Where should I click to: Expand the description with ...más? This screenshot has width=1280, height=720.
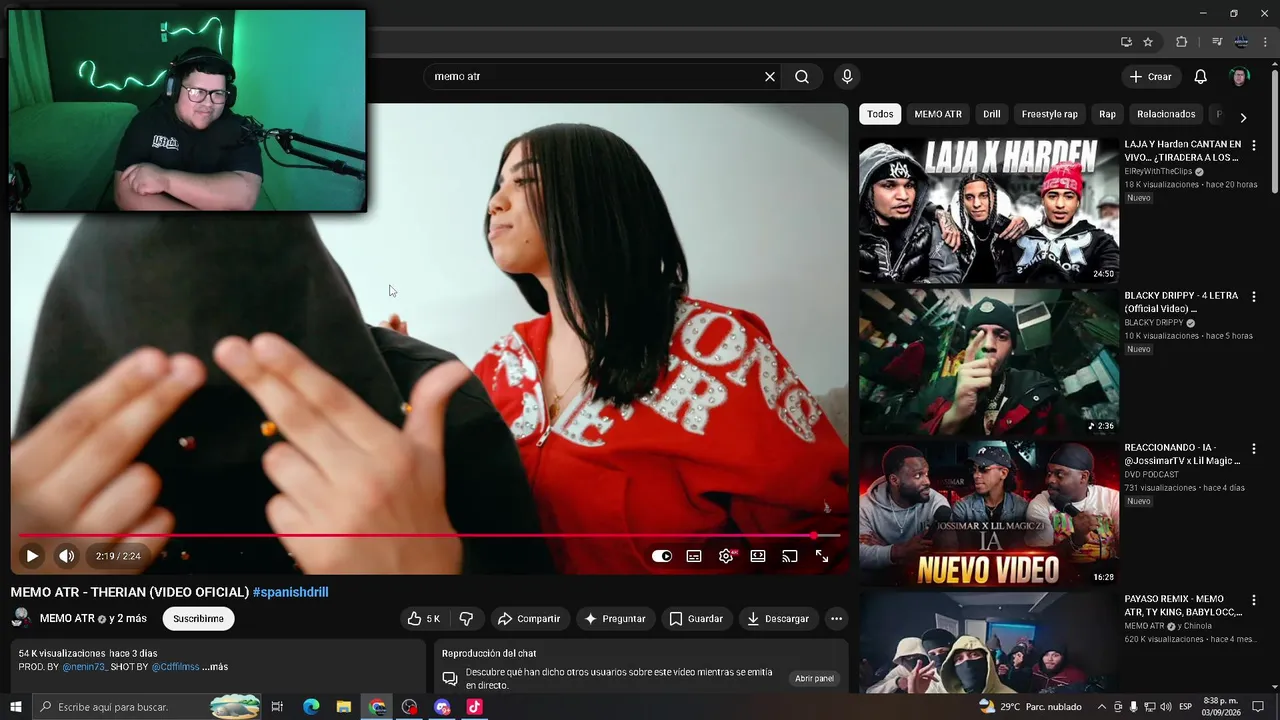click(215, 667)
